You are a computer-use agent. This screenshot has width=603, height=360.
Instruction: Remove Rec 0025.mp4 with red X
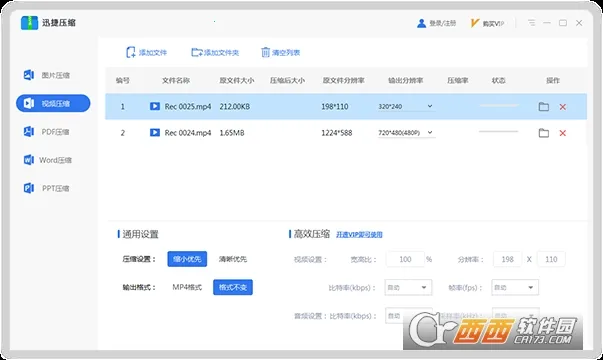(563, 107)
